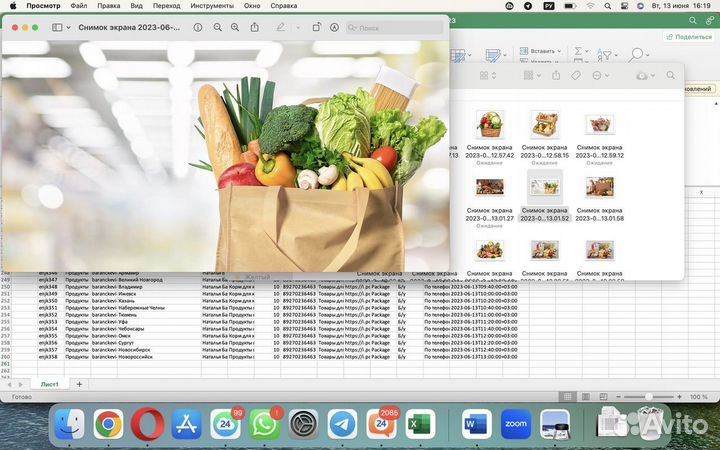The width and height of the screenshot is (720, 450).
Task: Open the Правка menu
Action: [x=108, y=6]
